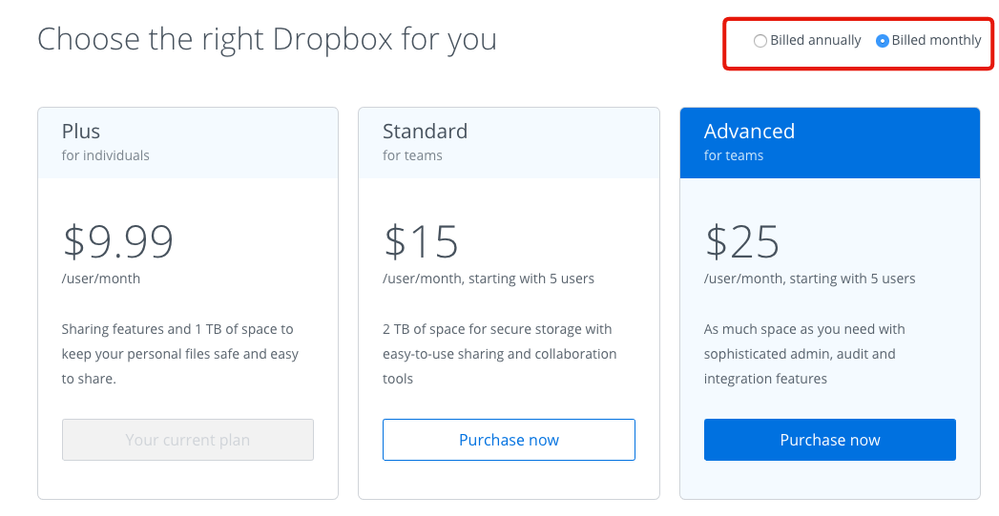Select the Billed annually radio button

pos(760,41)
